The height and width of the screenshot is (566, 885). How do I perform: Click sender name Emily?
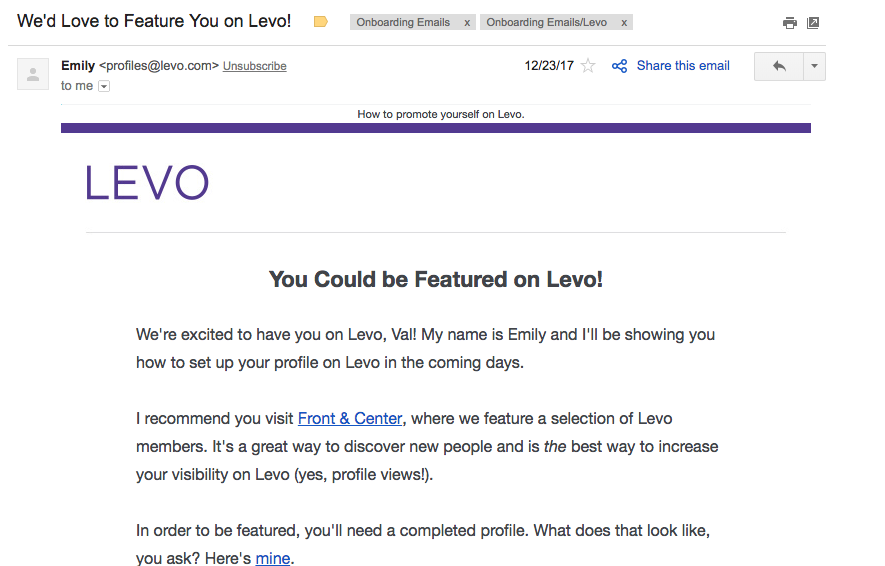[x=78, y=65]
